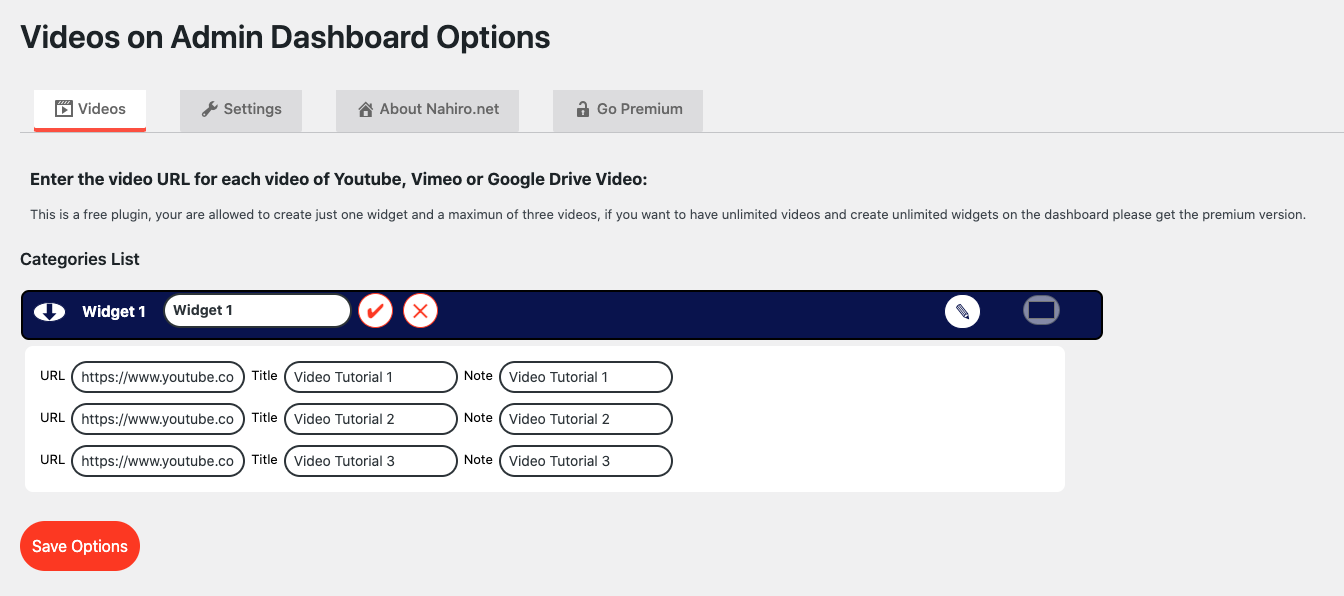
Task: Open the Settings tab
Action: point(241,110)
